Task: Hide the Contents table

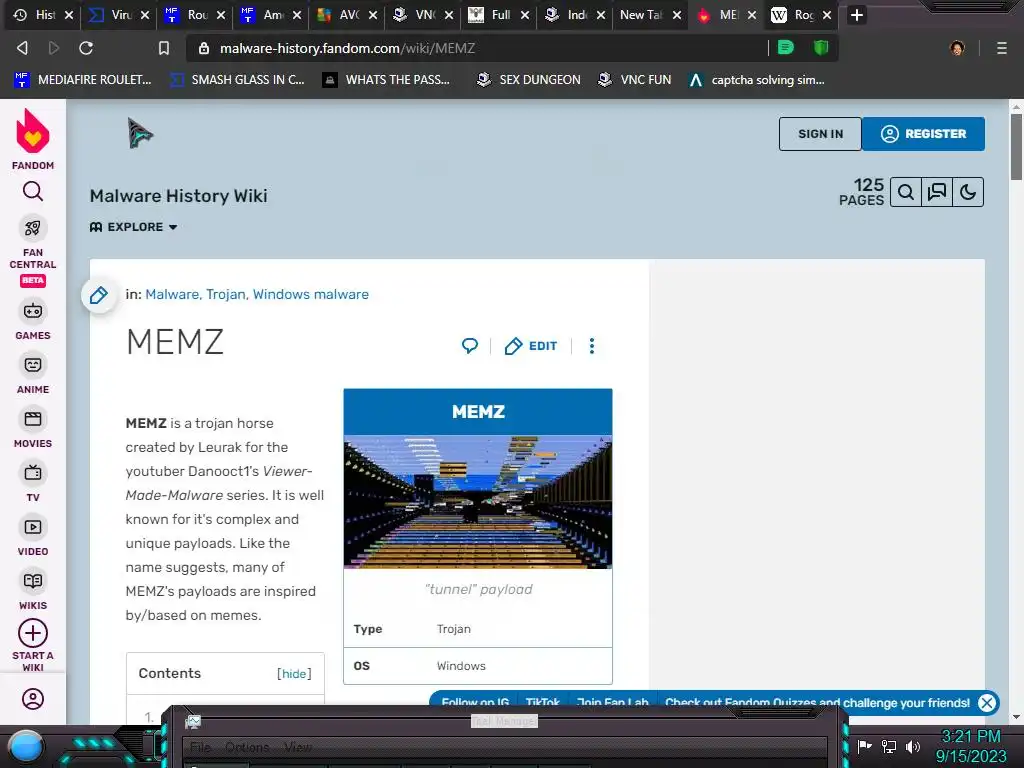Action: click(294, 673)
